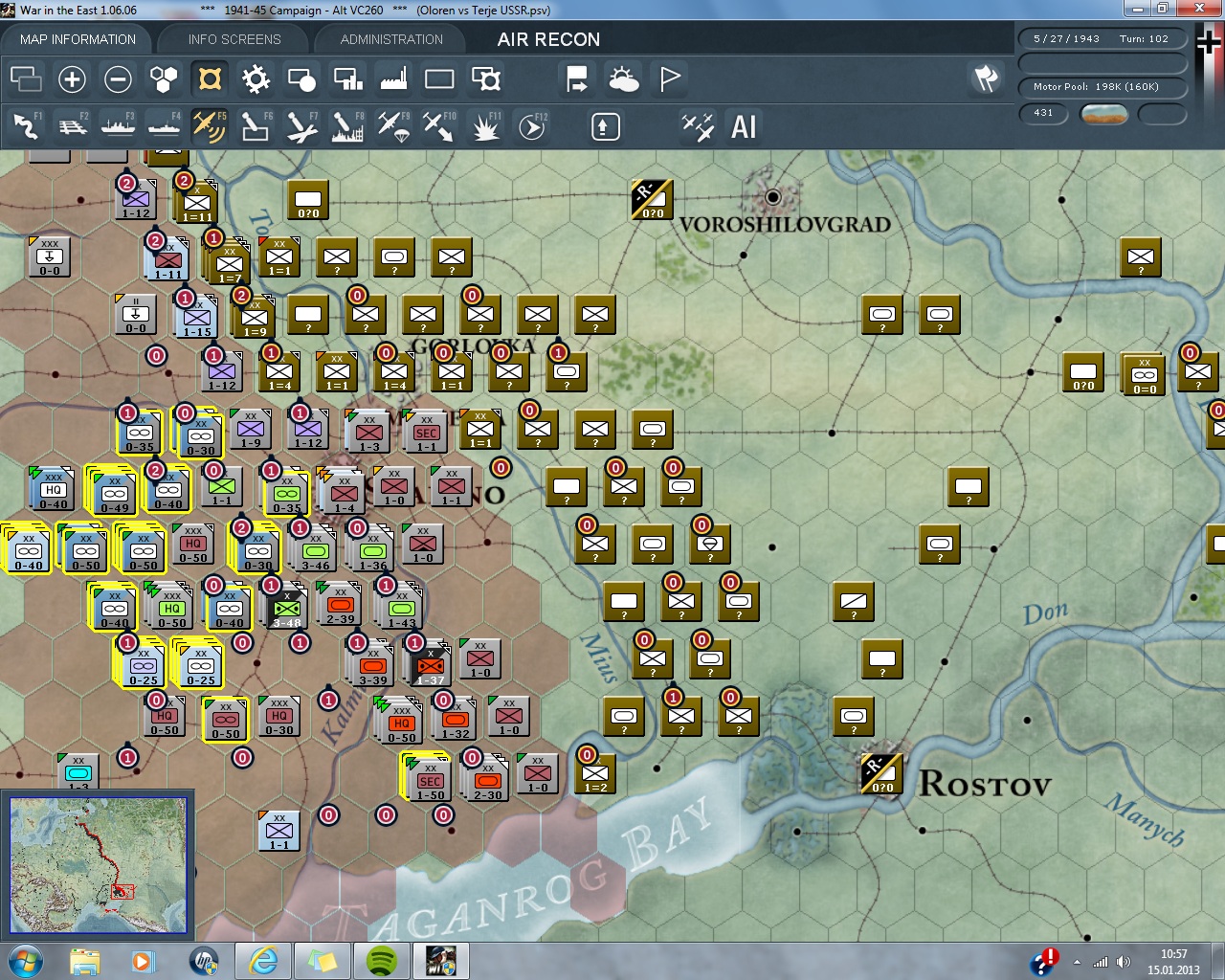Viewport: 1225px width, 980px height.
Task: Select the F3 naval transport mode
Action: pyautogui.click(x=118, y=126)
